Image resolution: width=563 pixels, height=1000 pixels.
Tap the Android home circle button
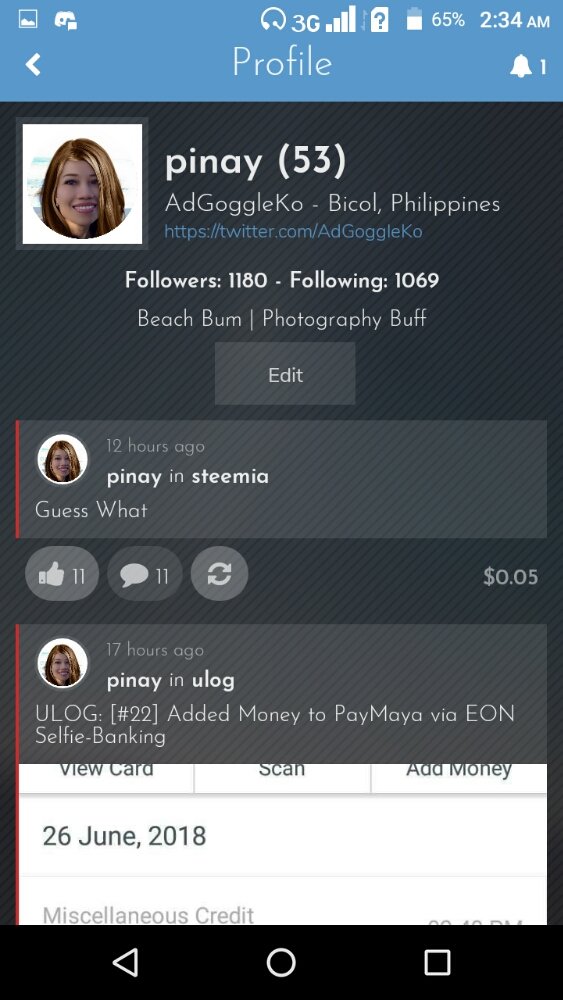click(281, 962)
